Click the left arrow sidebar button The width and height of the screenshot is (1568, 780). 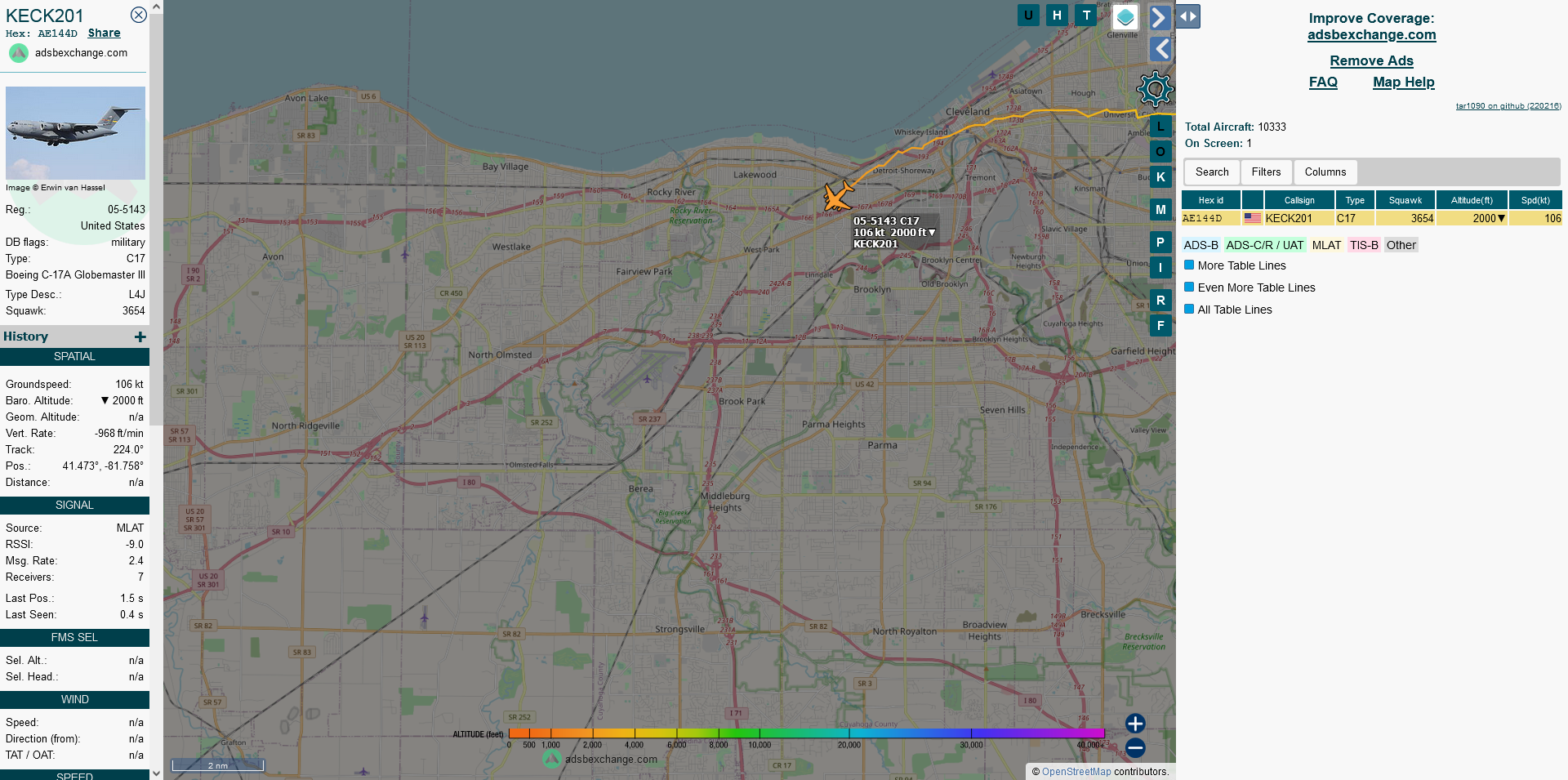[1160, 49]
